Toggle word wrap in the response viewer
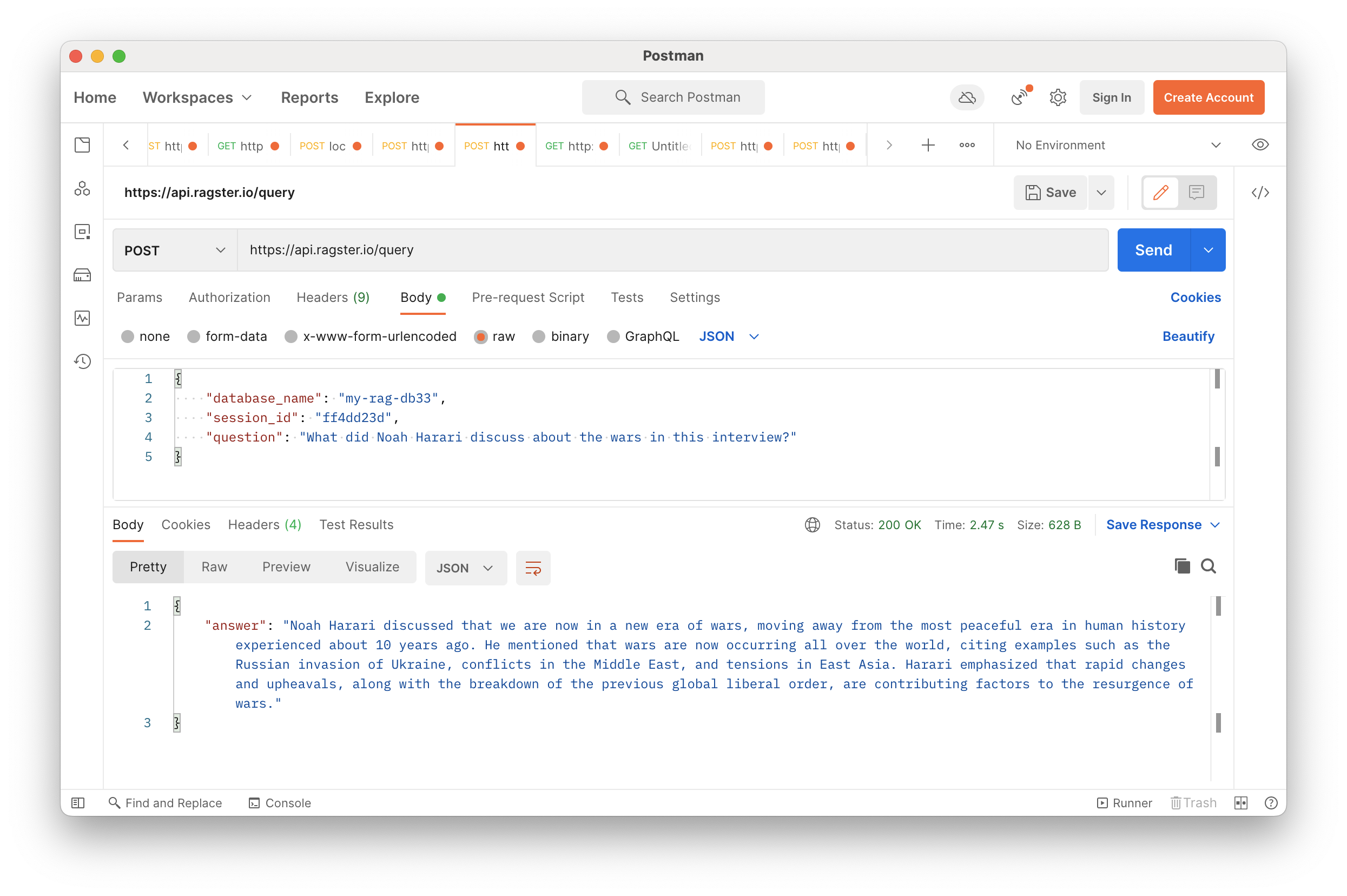1347x896 pixels. (x=533, y=568)
